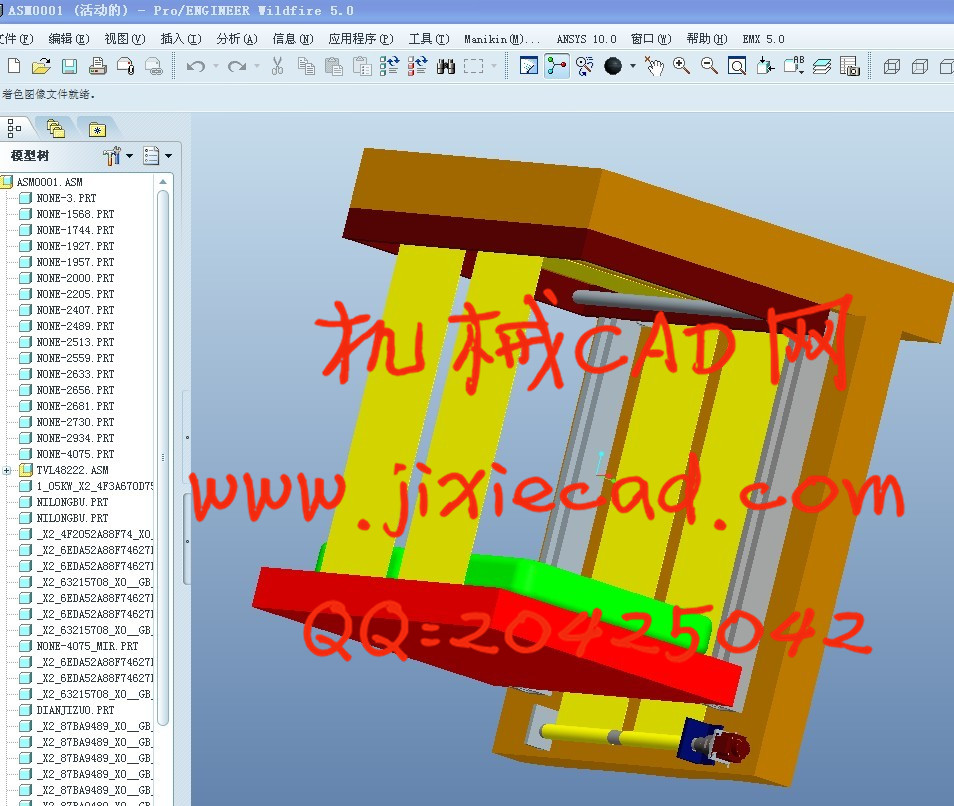Open a file with the folder icon
Viewport: 954px width, 806px height.
(x=41, y=66)
